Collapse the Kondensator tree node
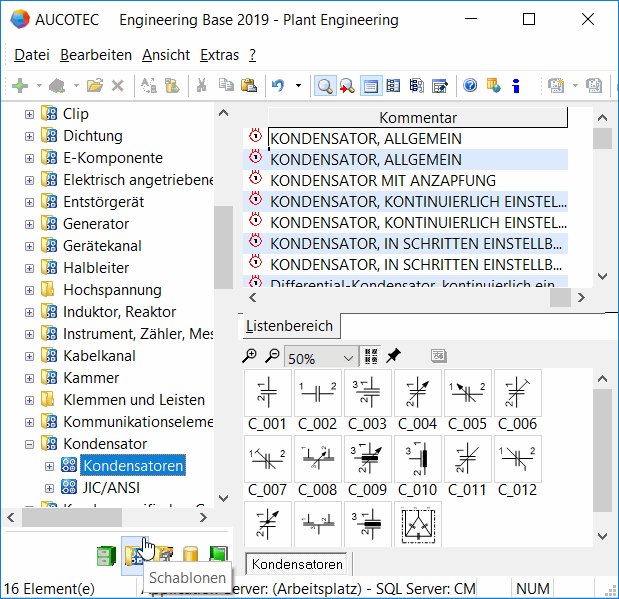This screenshot has height=599, width=619. pos(29,444)
